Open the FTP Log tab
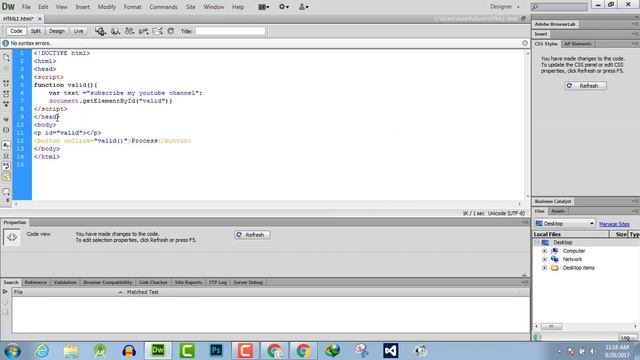640x360 pixels. (x=218, y=282)
